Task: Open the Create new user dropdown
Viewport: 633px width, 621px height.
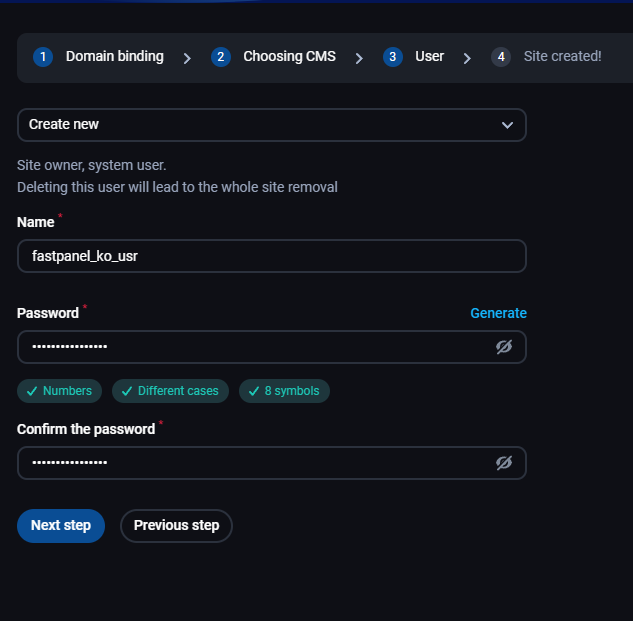Action: pyautogui.click(x=272, y=125)
